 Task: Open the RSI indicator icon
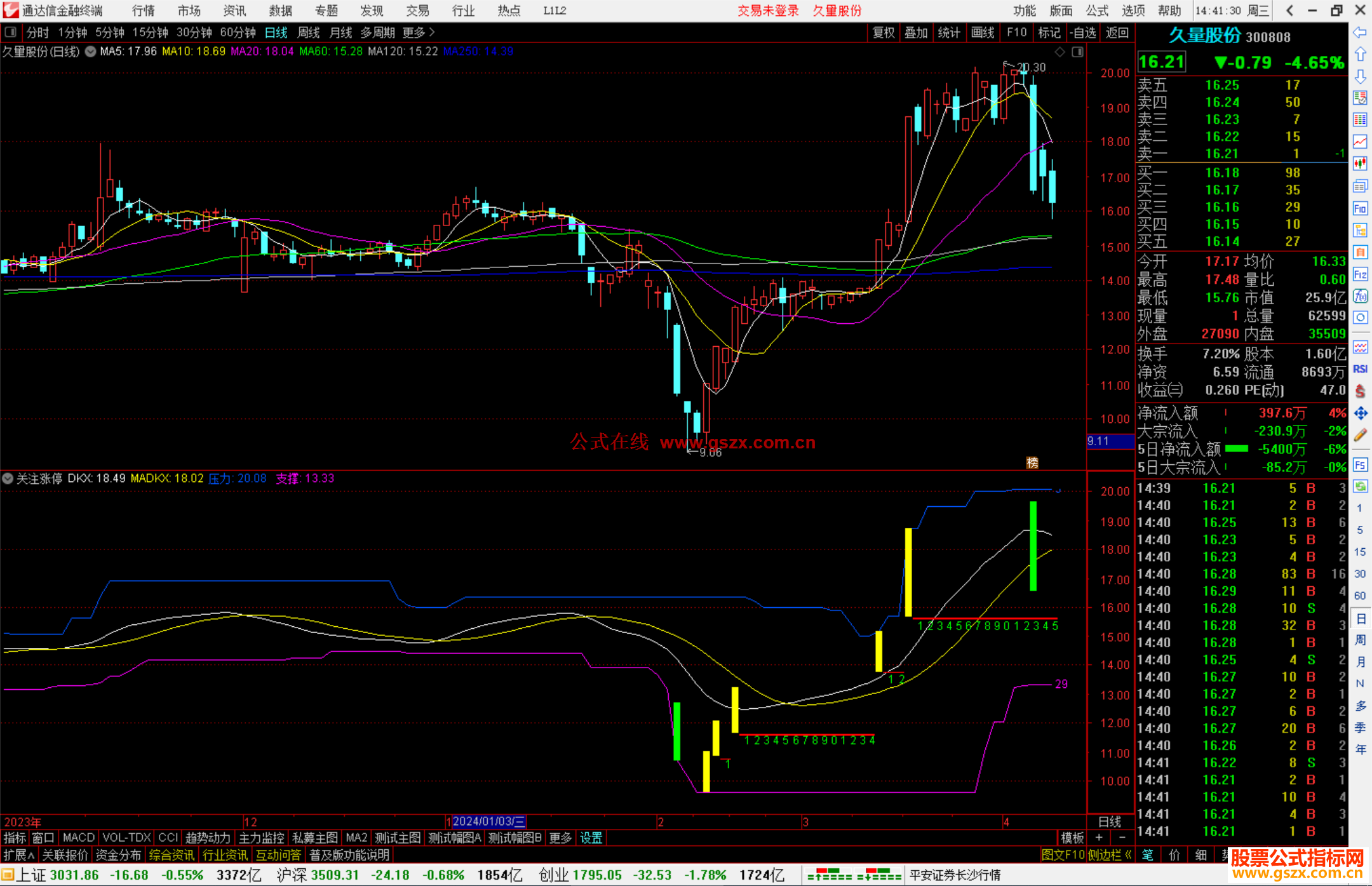coord(1360,369)
